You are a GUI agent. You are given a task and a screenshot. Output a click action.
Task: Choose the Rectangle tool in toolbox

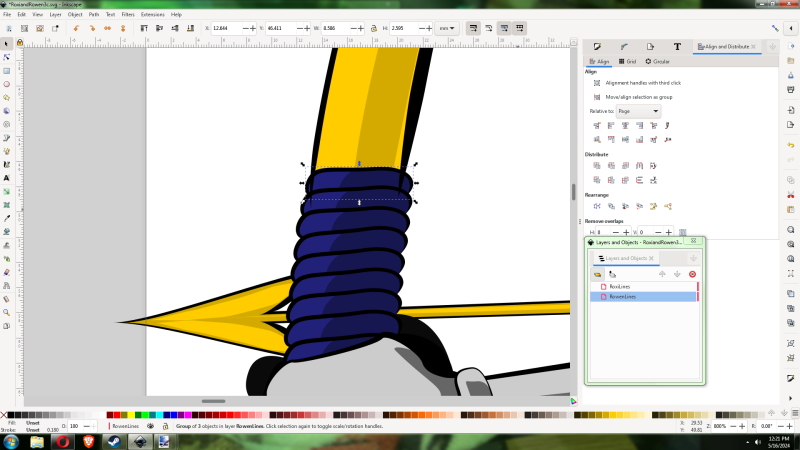click(7, 71)
